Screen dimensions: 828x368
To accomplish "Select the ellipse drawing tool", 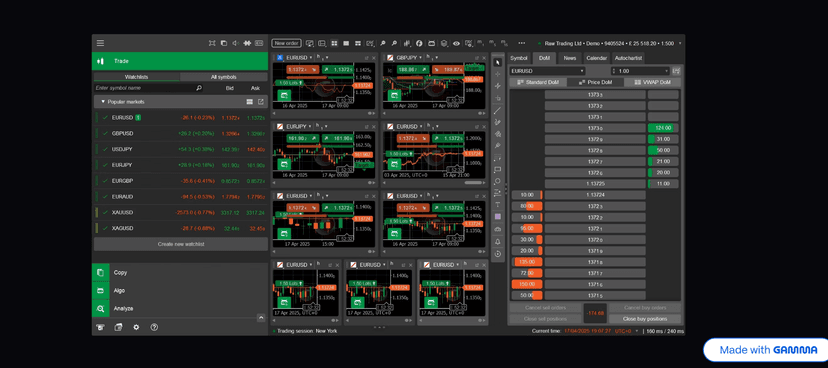I will point(497,182).
